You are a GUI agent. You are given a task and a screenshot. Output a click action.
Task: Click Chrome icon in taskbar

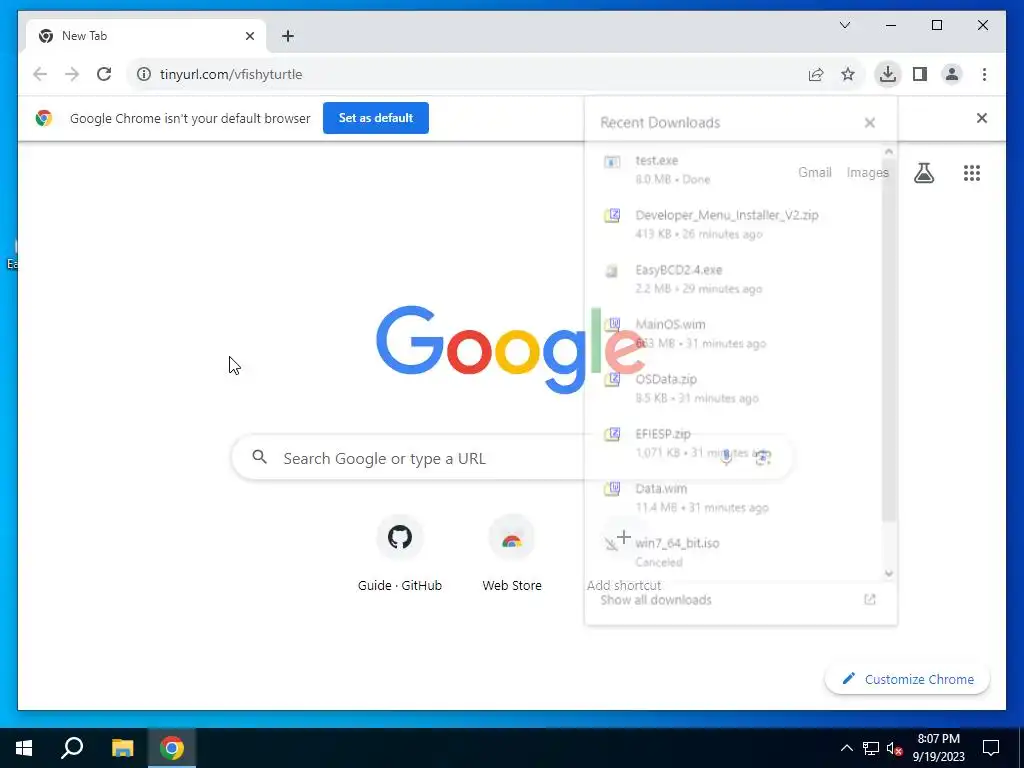[172, 748]
